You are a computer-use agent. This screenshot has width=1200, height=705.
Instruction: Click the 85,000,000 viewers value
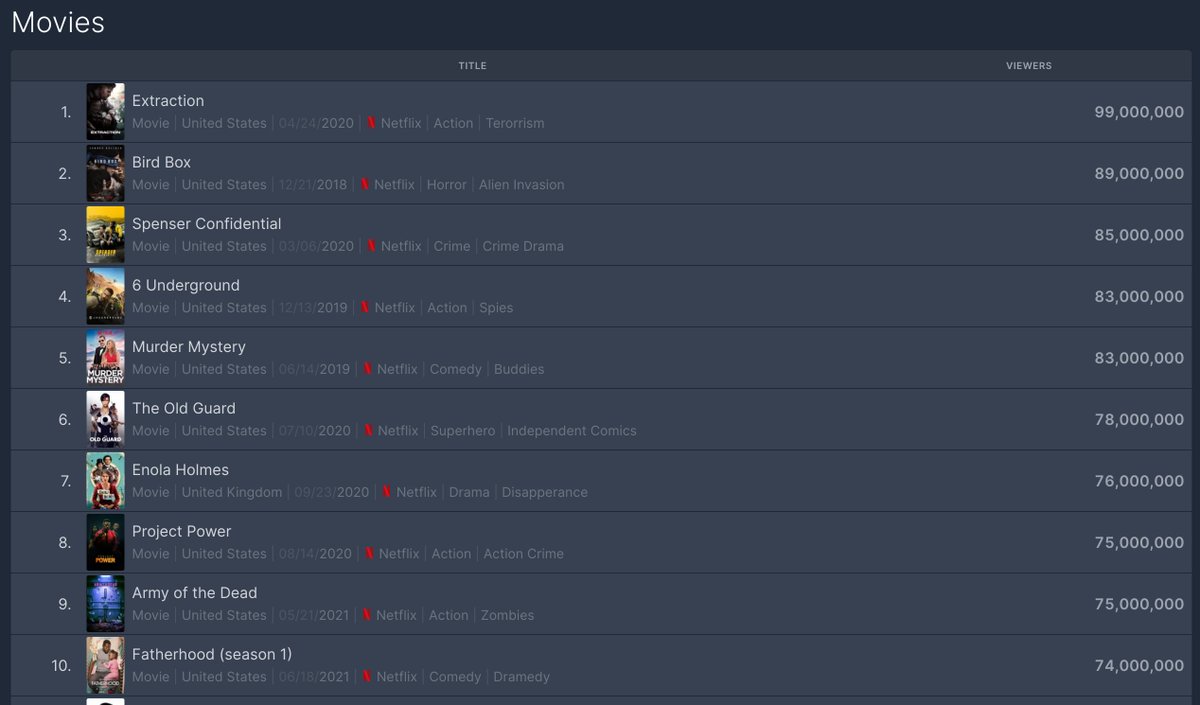coord(1139,236)
